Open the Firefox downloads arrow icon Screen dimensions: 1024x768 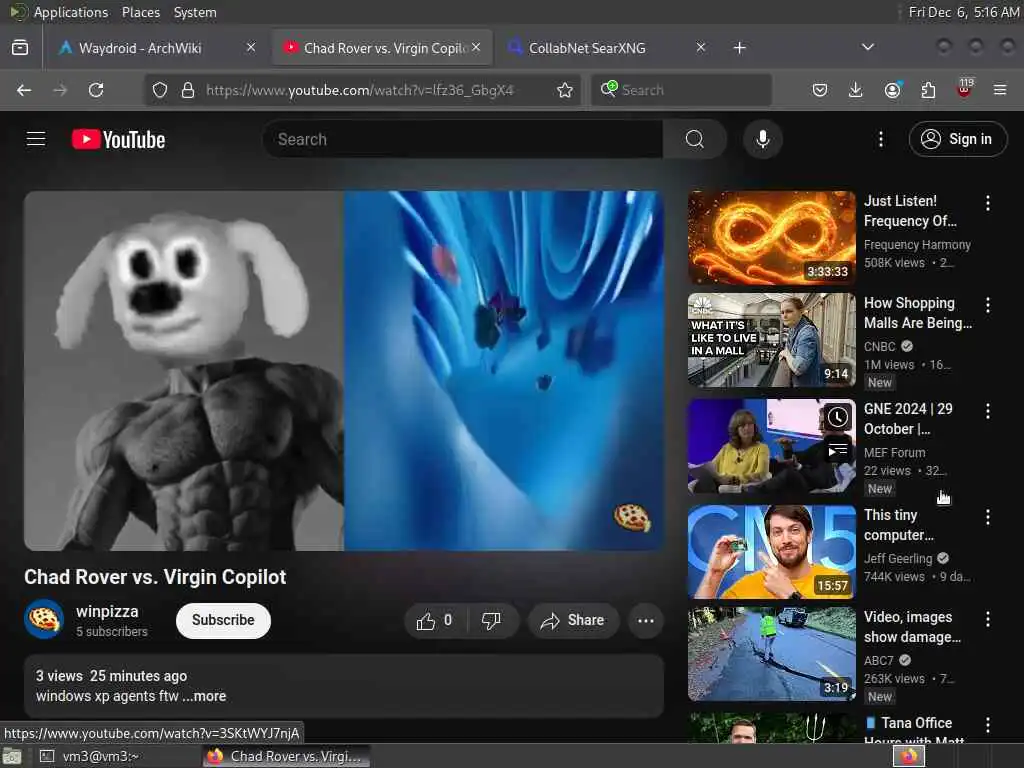pyautogui.click(x=856, y=90)
